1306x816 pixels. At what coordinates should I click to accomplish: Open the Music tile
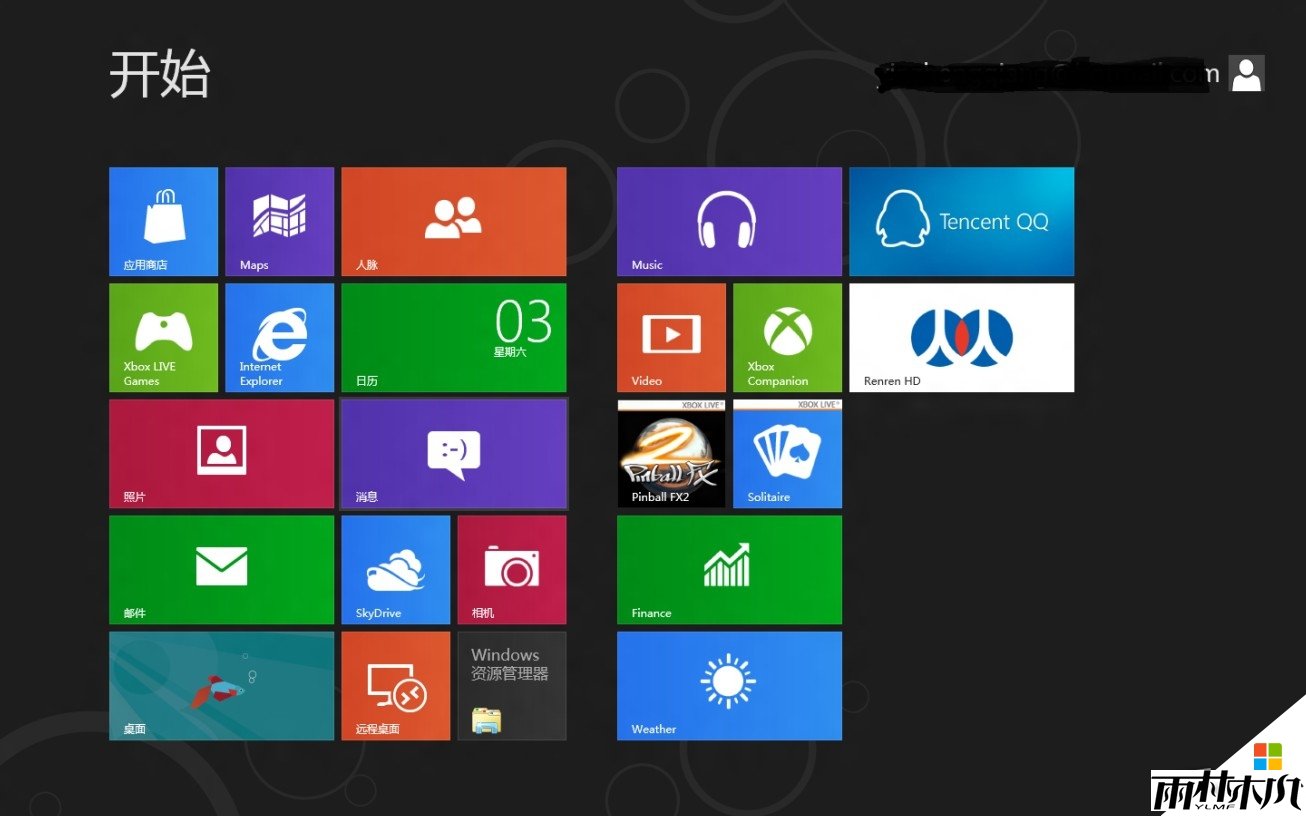[x=729, y=221]
